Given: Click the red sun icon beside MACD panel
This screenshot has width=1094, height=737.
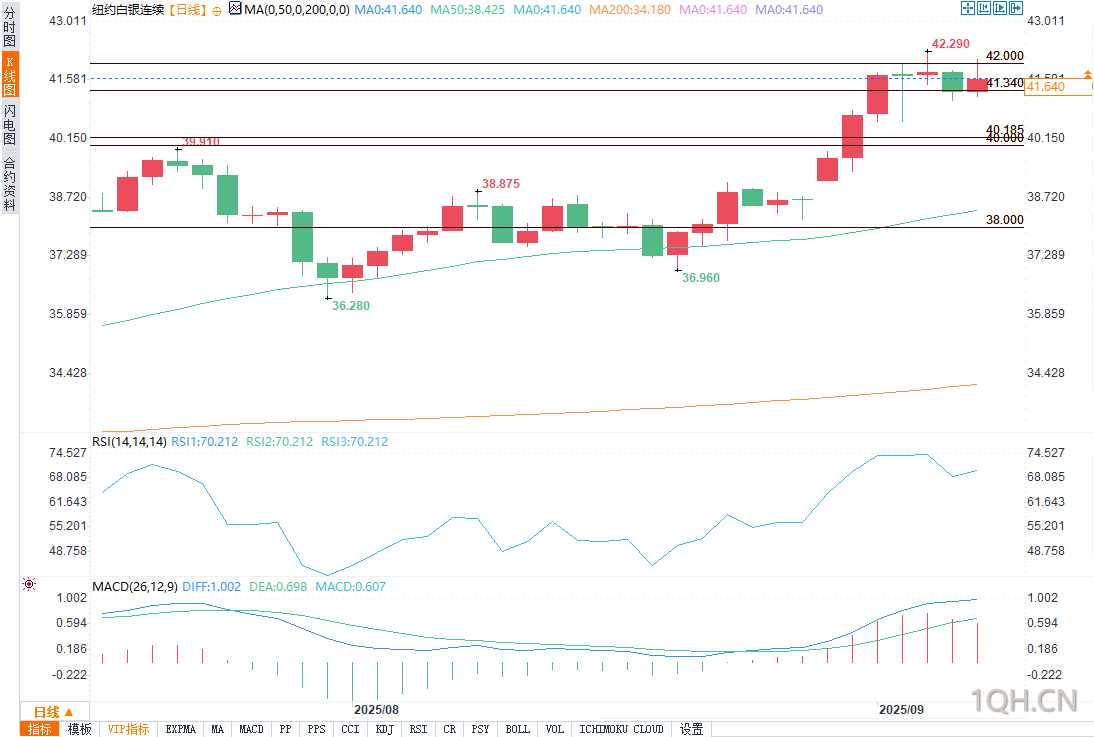Looking at the screenshot, I should click(x=29, y=584).
